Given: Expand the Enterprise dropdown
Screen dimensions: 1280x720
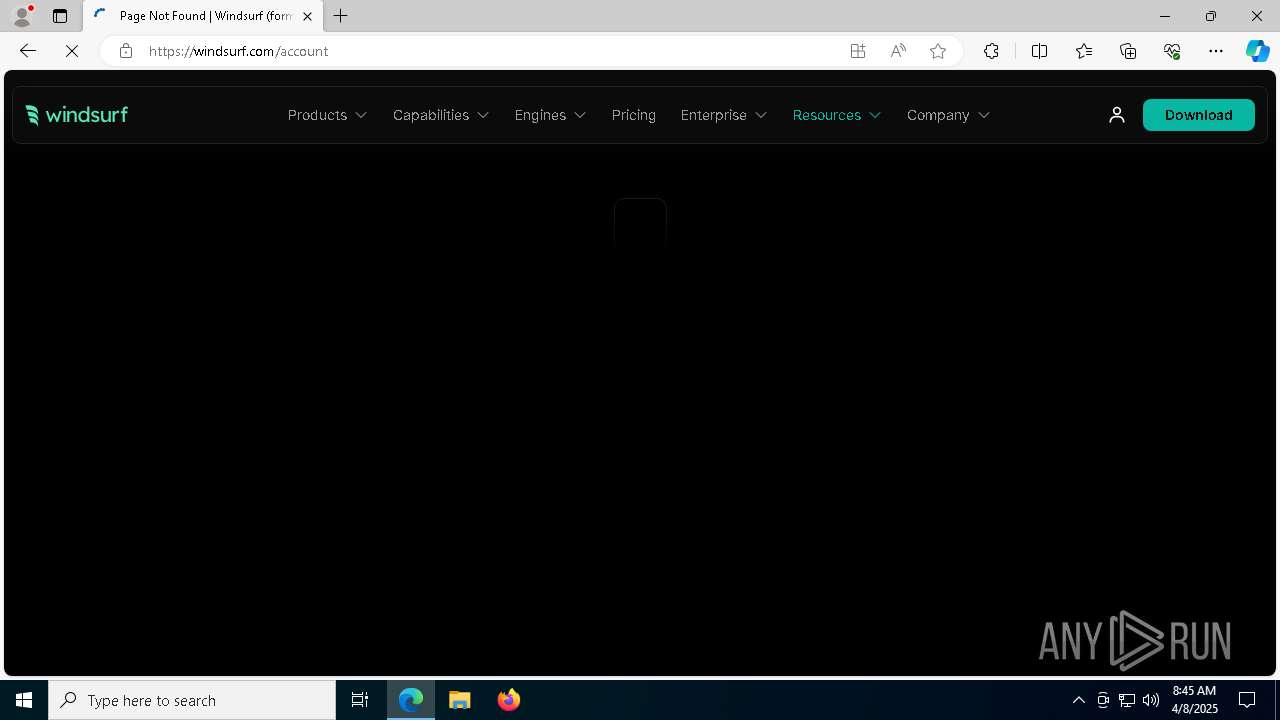Looking at the screenshot, I should [x=724, y=115].
